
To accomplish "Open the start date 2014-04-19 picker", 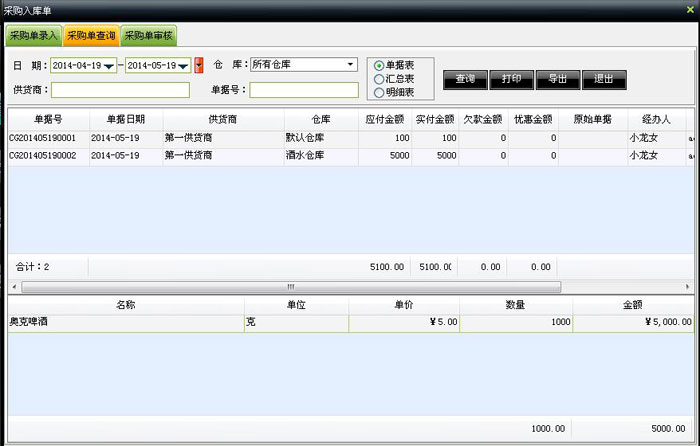I will click(x=109, y=66).
